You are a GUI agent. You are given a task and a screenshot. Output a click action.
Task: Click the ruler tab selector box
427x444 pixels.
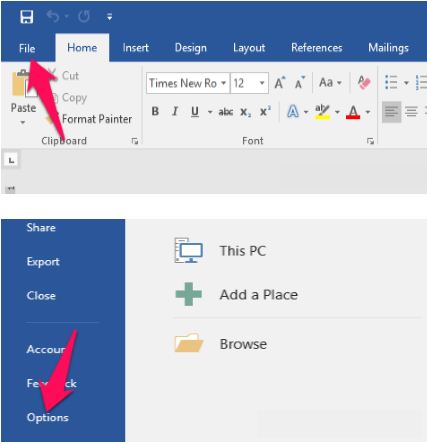click(12, 160)
